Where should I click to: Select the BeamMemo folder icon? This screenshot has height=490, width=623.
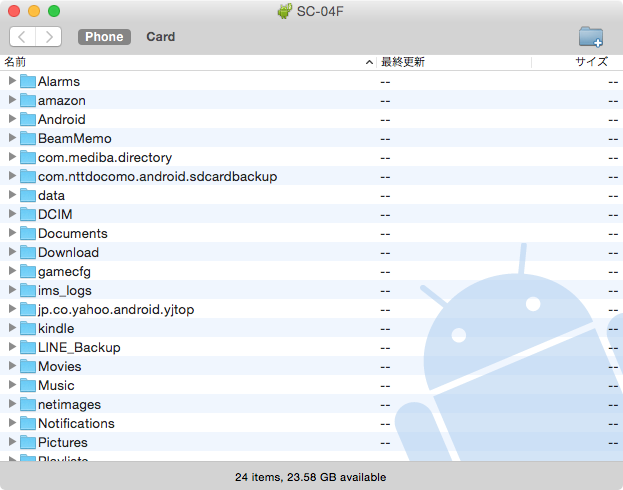[x=28, y=138]
